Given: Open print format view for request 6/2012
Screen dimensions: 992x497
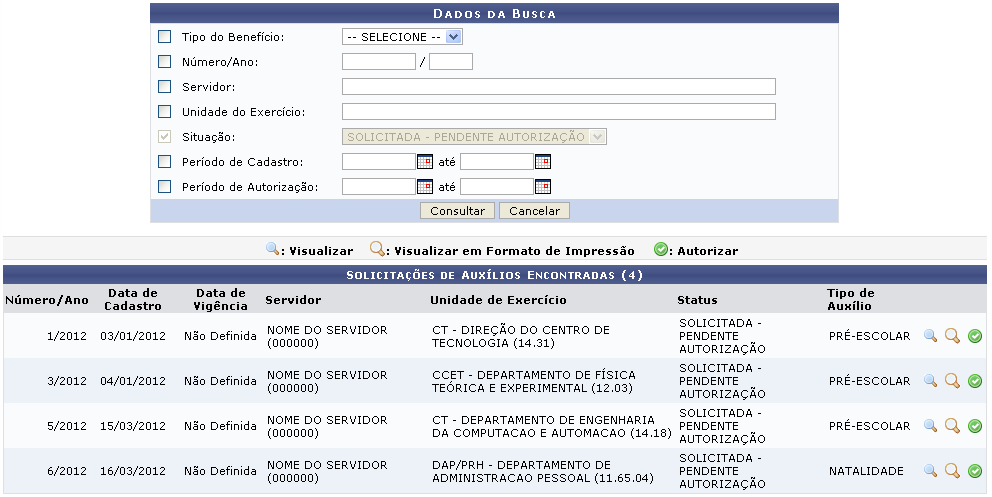Looking at the screenshot, I should click(952, 471).
